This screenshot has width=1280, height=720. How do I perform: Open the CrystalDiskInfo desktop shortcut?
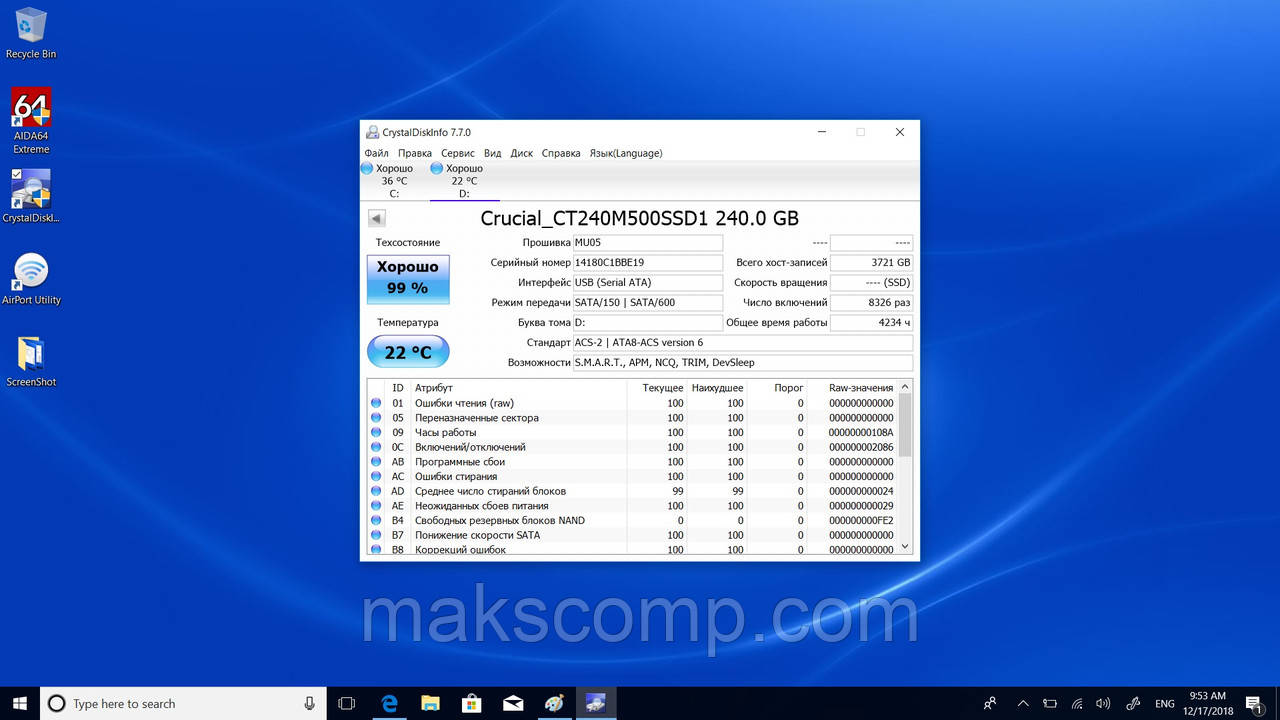[31, 195]
